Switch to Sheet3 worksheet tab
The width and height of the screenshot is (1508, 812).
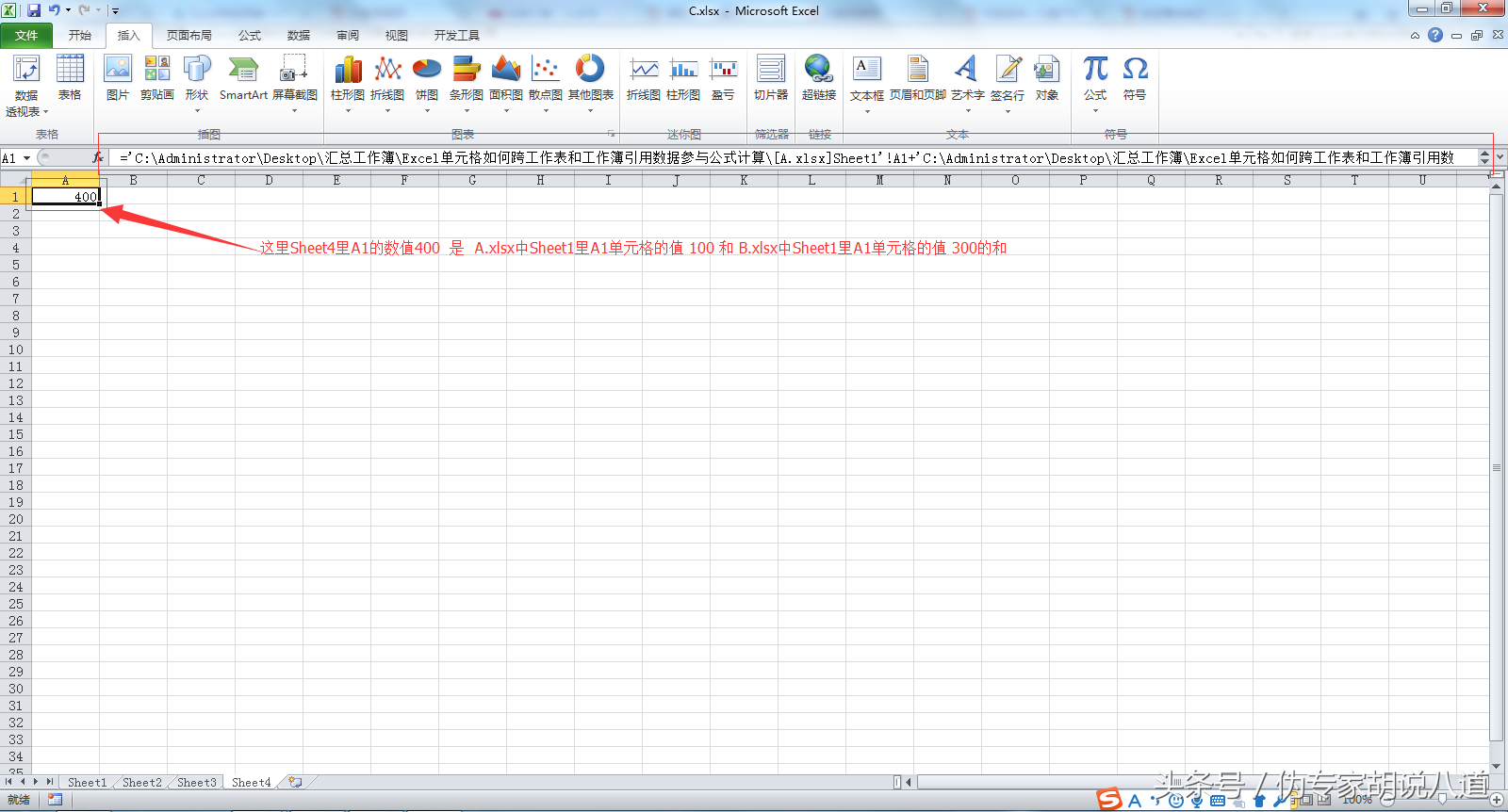[x=196, y=782]
